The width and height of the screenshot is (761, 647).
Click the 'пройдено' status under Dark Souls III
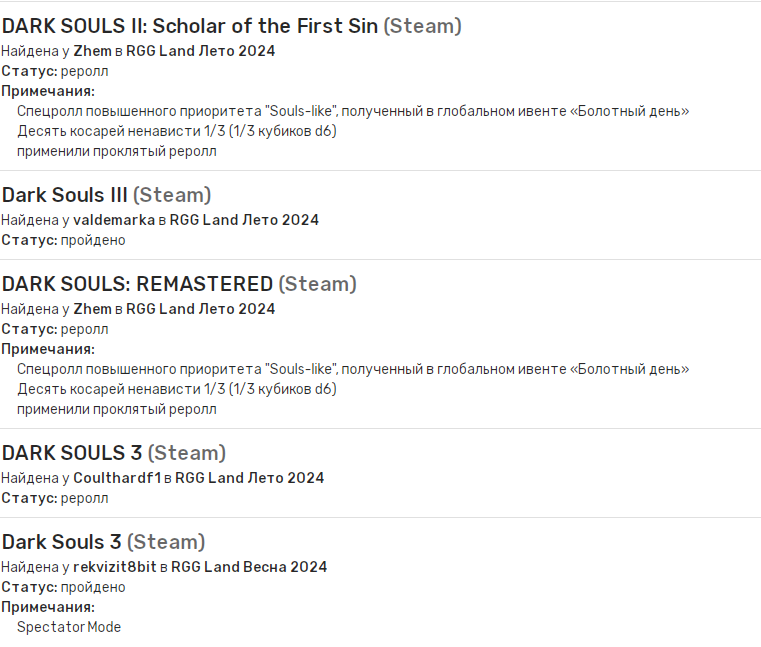[93, 240]
